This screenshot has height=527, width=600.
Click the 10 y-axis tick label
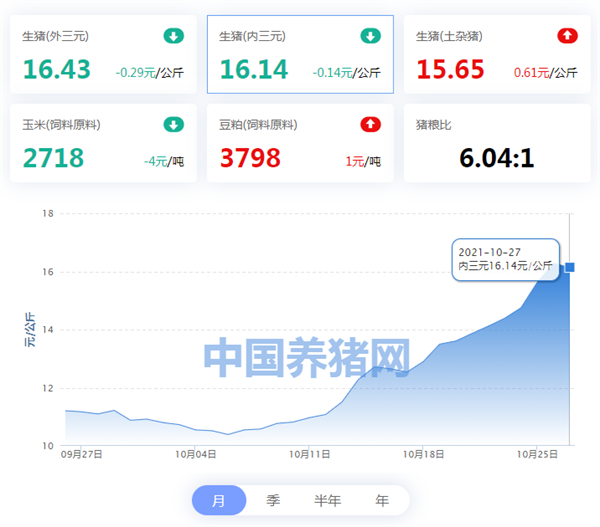(48, 446)
